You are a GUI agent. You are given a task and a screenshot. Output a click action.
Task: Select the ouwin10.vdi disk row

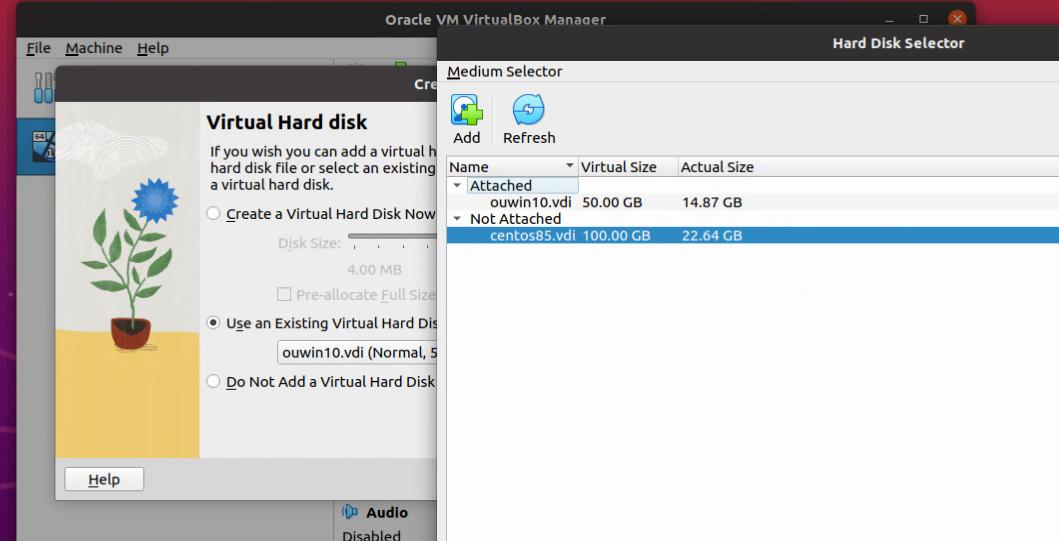tap(530, 202)
